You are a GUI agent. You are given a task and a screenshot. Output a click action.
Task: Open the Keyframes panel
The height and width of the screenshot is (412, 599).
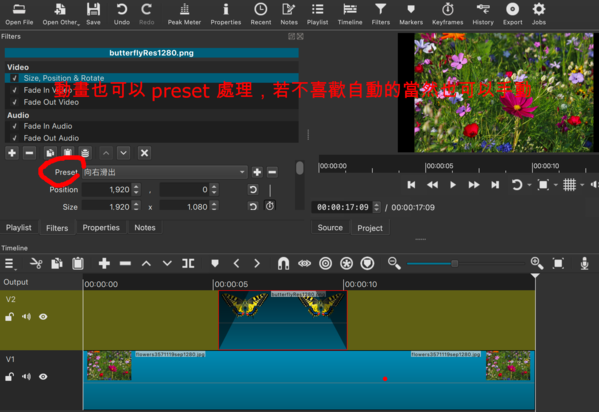click(447, 14)
